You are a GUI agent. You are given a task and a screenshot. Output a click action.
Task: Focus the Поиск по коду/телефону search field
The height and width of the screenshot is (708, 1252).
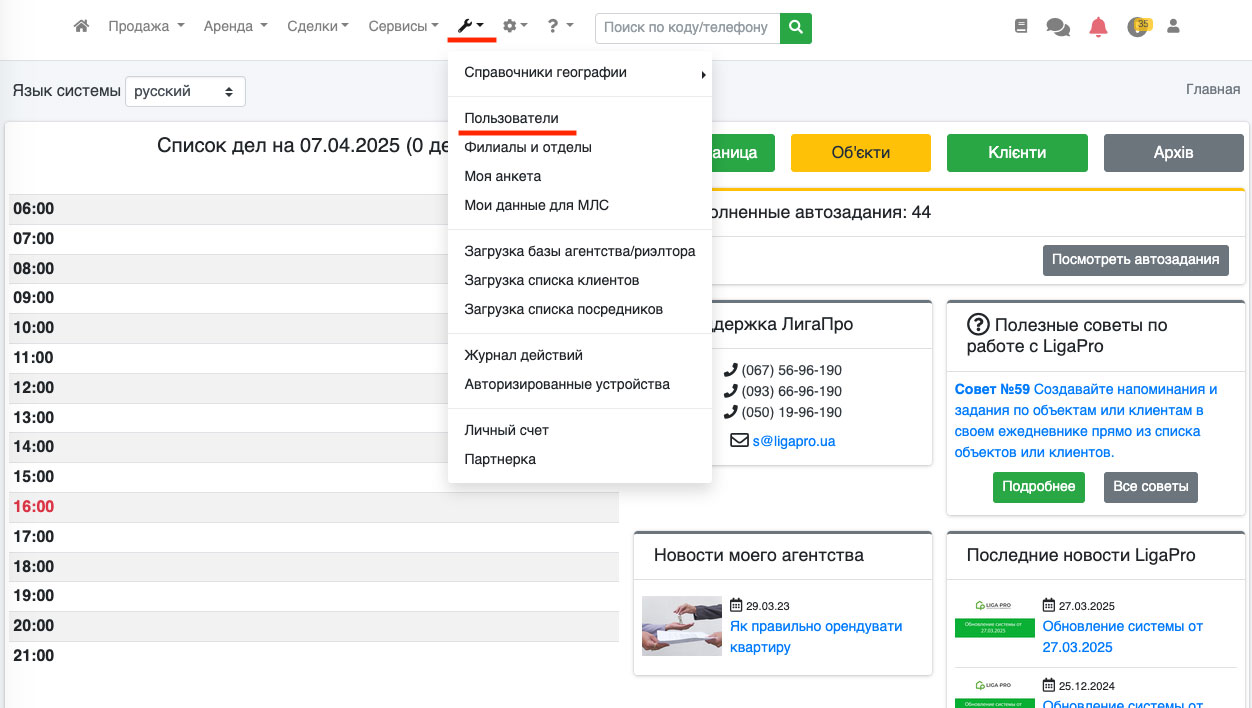(687, 28)
